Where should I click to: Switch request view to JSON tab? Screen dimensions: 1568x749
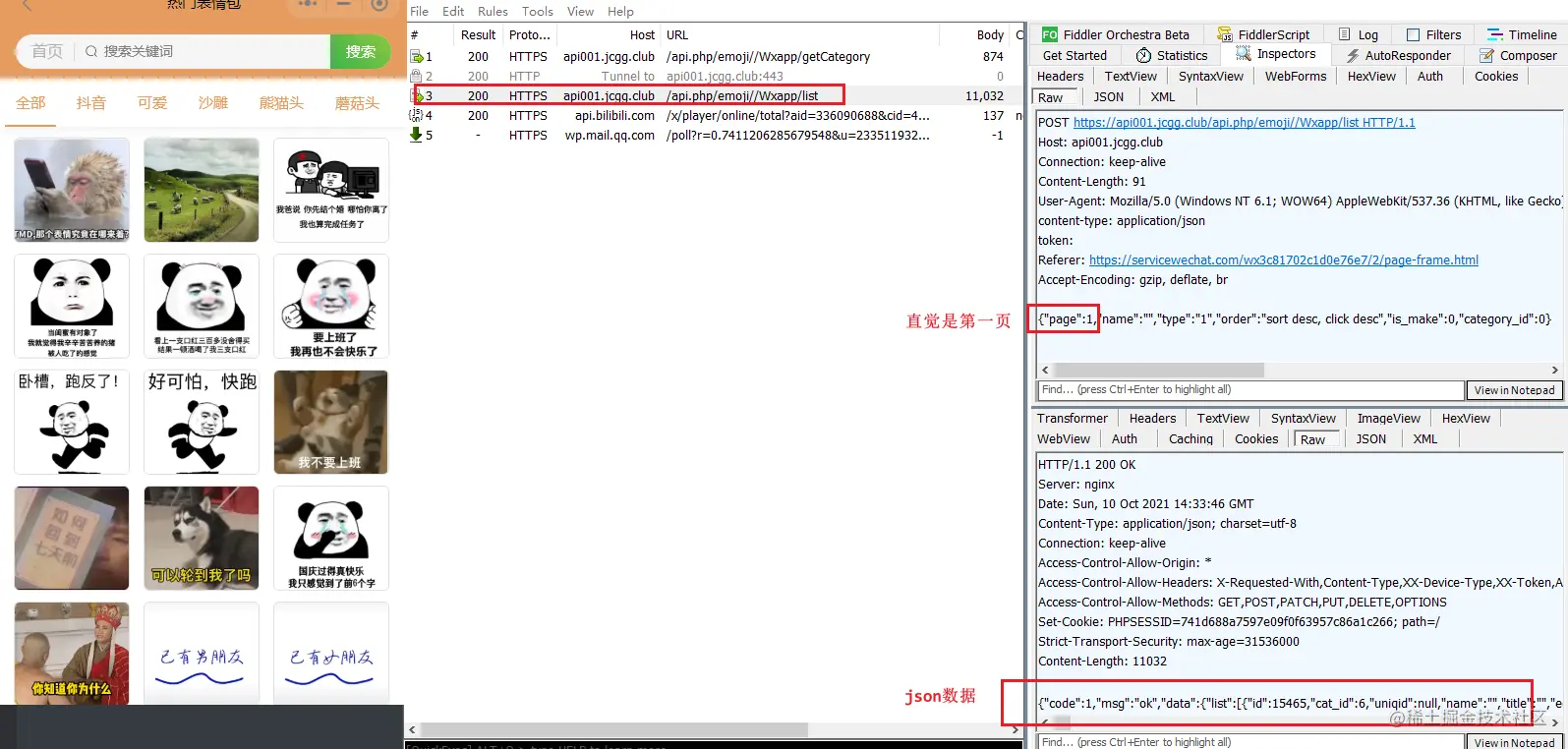pos(1109,97)
